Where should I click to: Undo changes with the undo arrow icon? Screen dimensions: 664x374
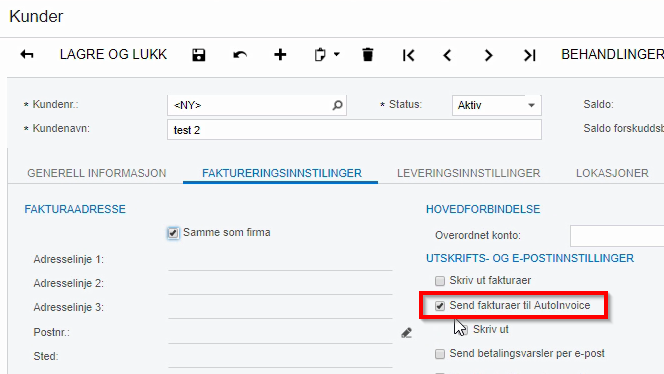click(x=240, y=55)
